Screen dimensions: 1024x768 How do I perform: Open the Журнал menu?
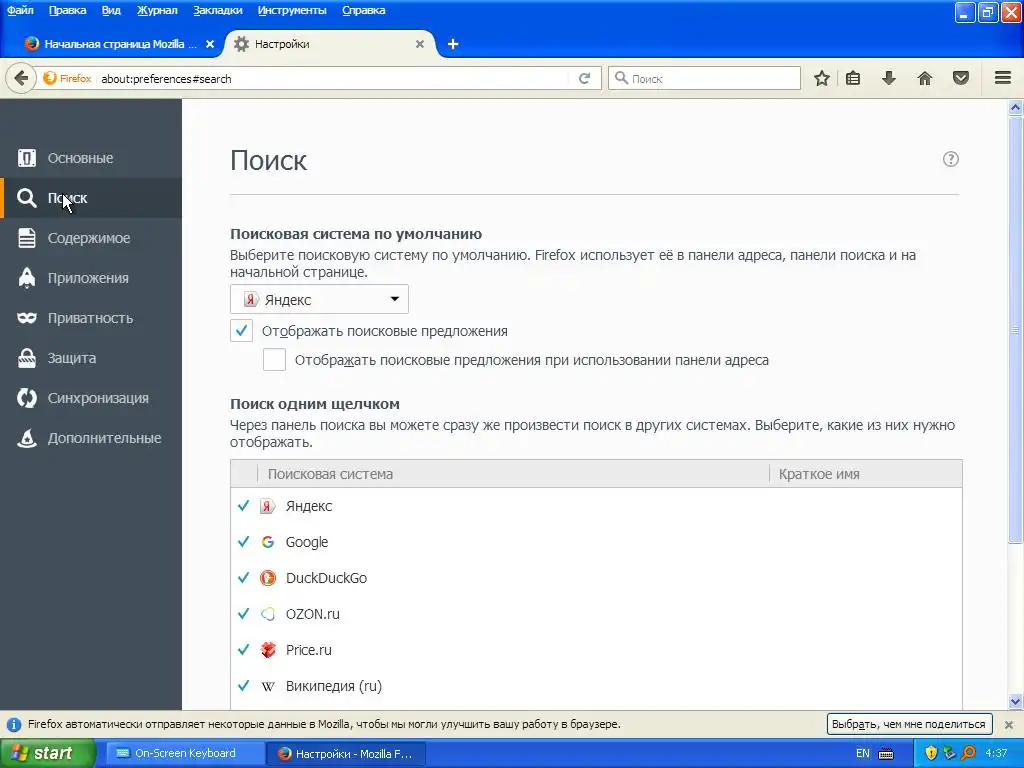click(157, 10)
